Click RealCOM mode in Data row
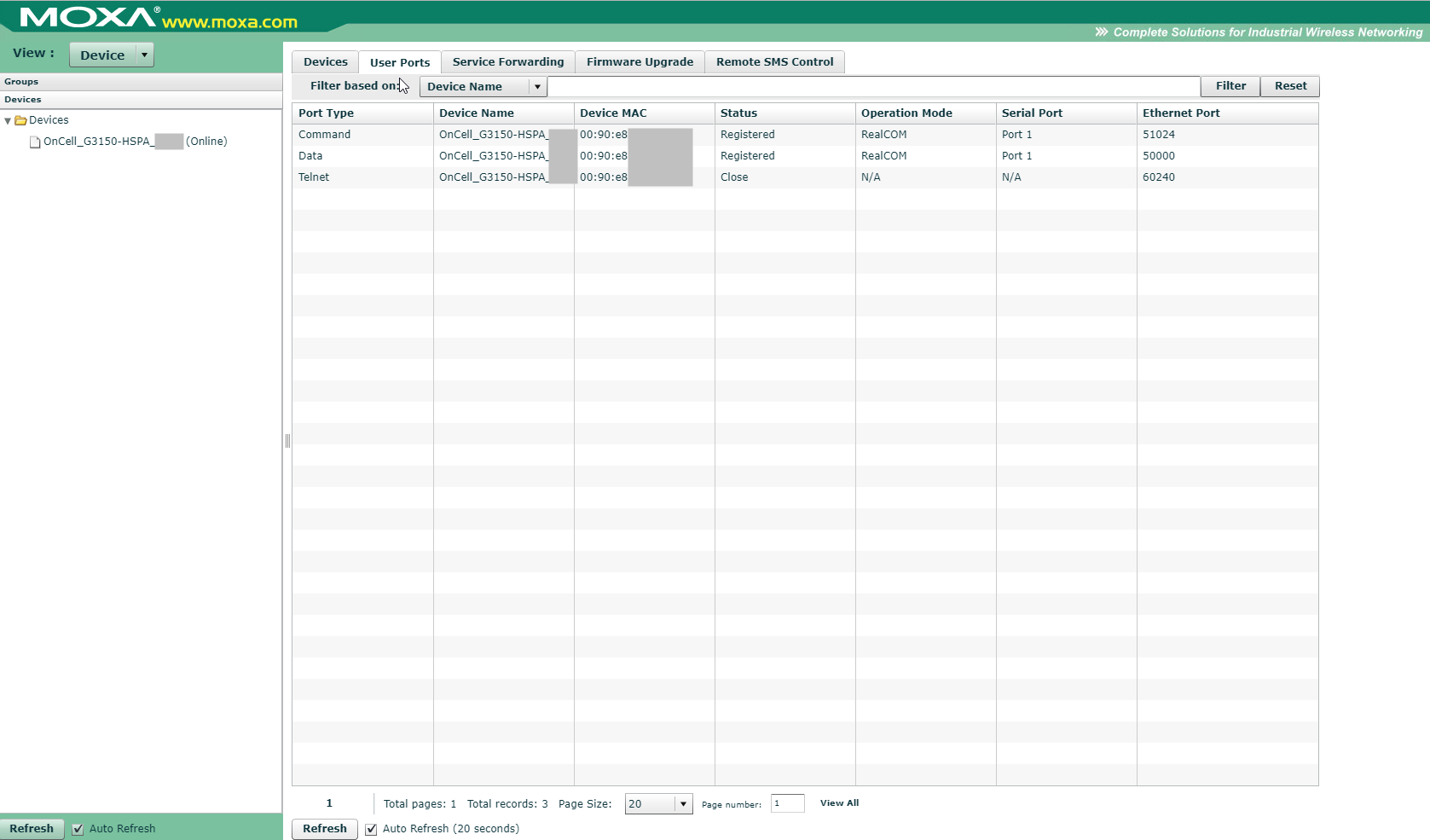Image resolution: width=1430 pixels, height=840 pixels. point(884,156)
